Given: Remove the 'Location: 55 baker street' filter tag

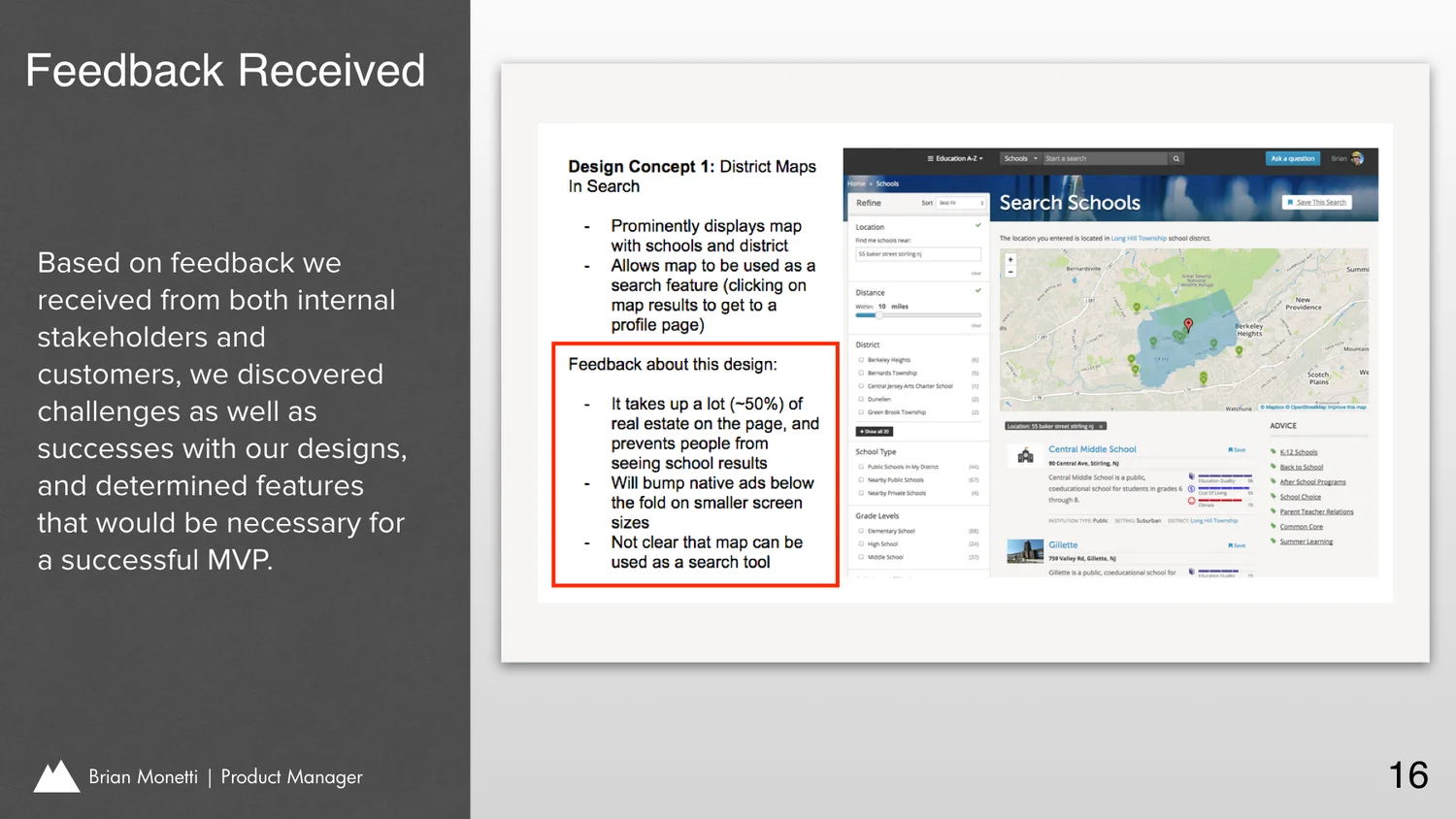Looking at the screenshot, I should point(1101,426).
